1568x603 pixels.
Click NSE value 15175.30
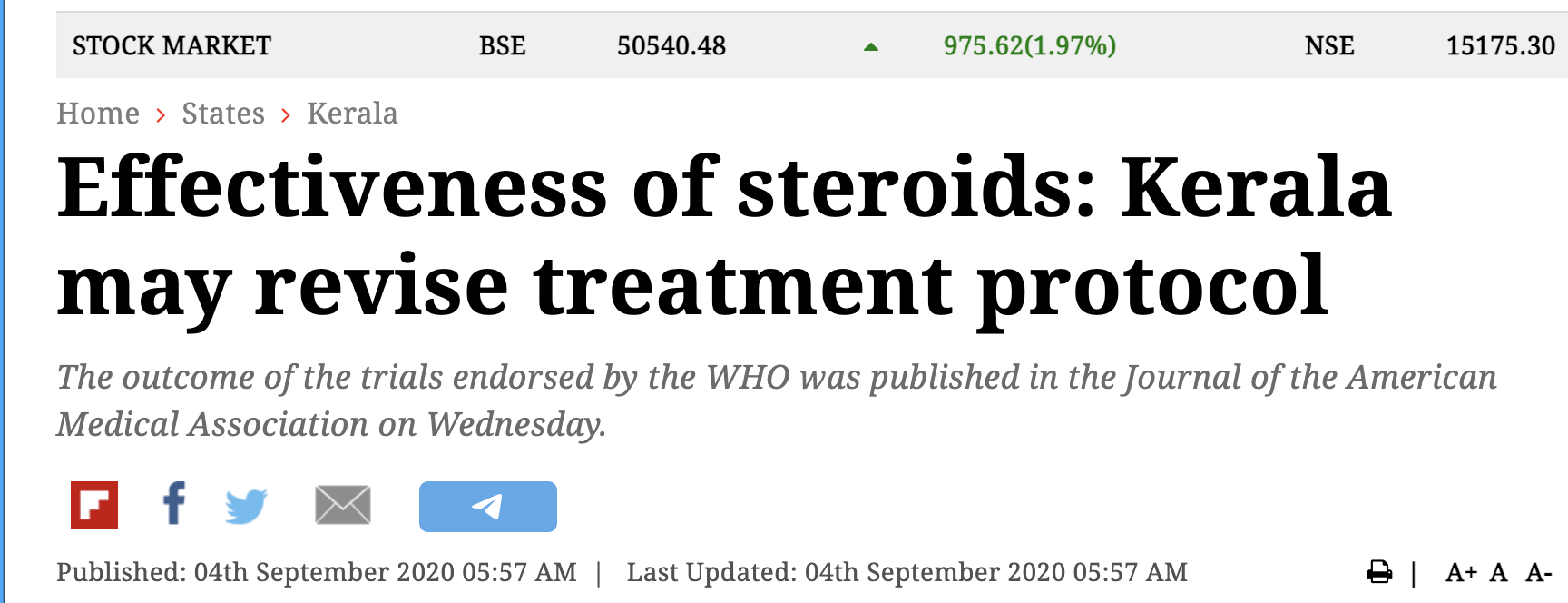(1501, 45)
